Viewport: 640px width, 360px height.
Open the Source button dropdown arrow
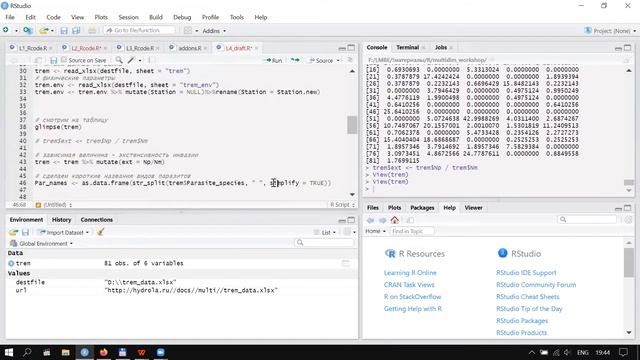(338, 60)
